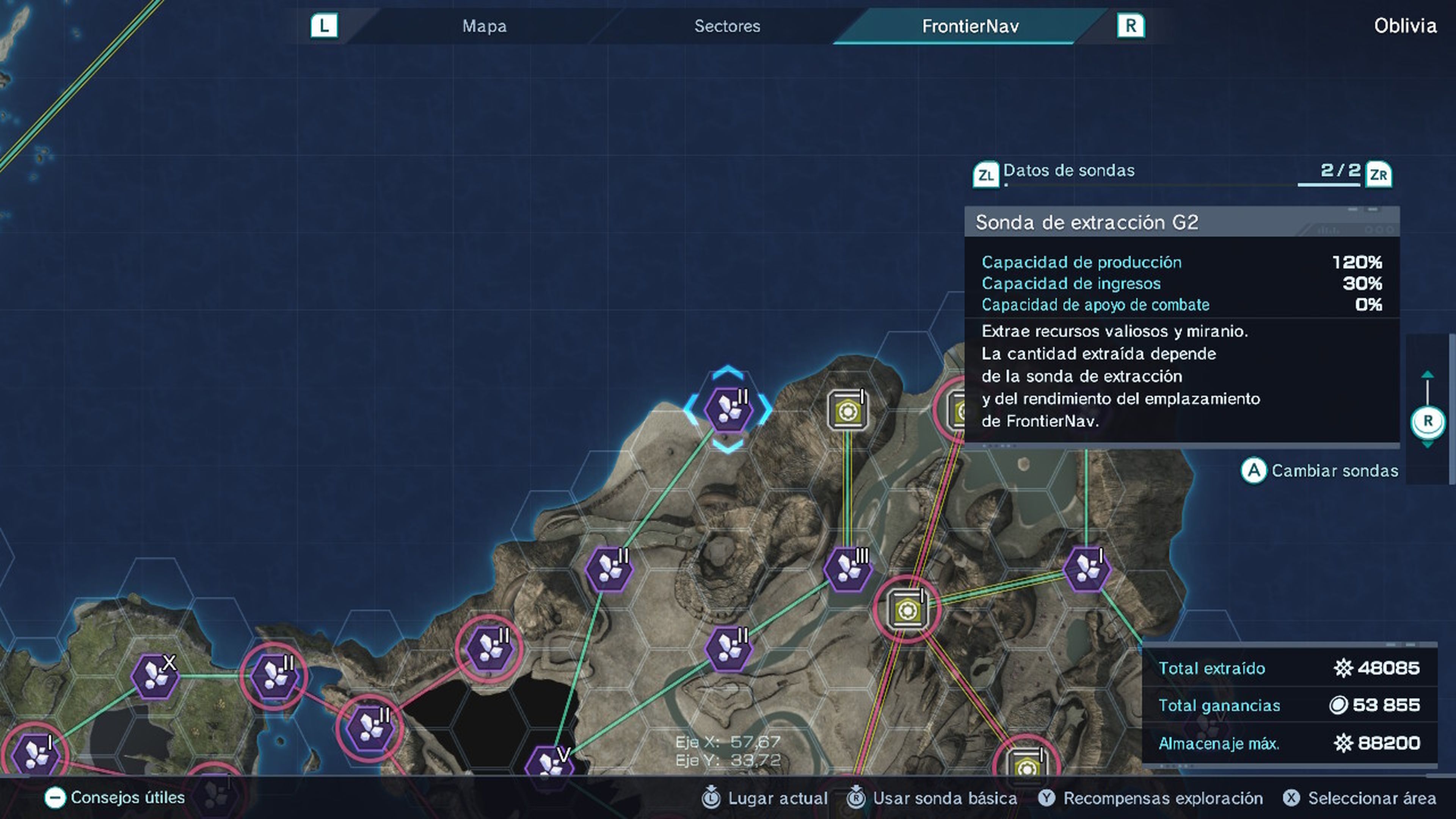Select the highlighted G2 mining probe on the coast

click(728, 409)
